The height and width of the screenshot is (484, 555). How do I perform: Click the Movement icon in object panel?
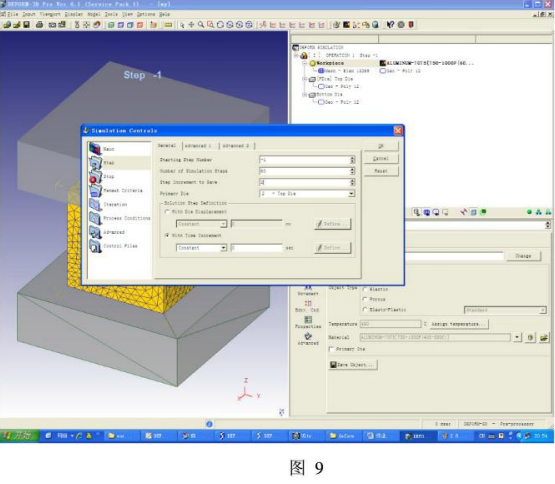click(x=308, y=290)
